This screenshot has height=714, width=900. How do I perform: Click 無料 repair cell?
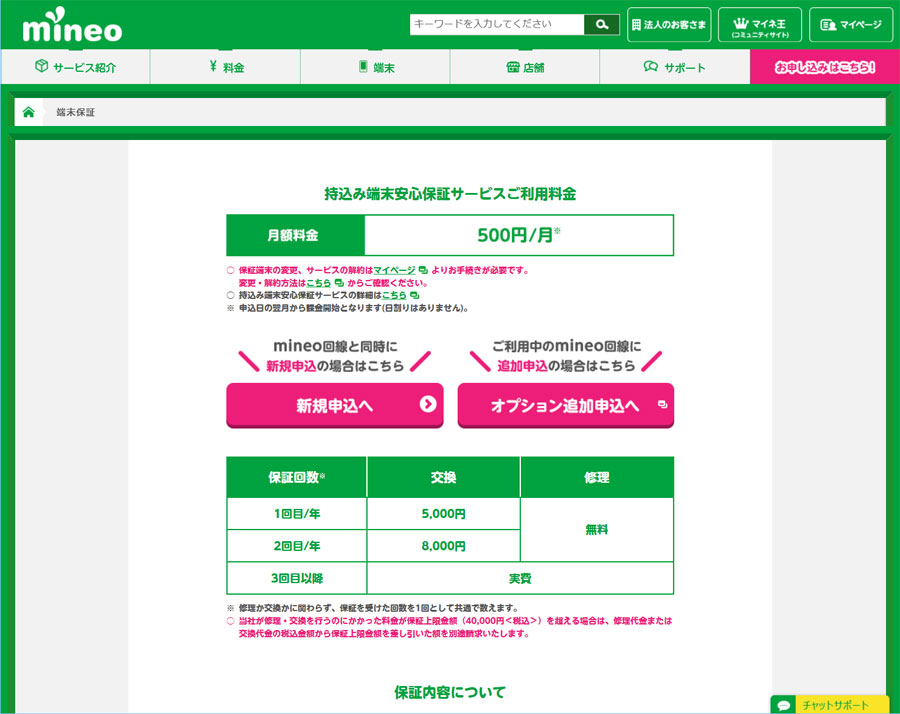pyautogui.click(x=597, y=530)
